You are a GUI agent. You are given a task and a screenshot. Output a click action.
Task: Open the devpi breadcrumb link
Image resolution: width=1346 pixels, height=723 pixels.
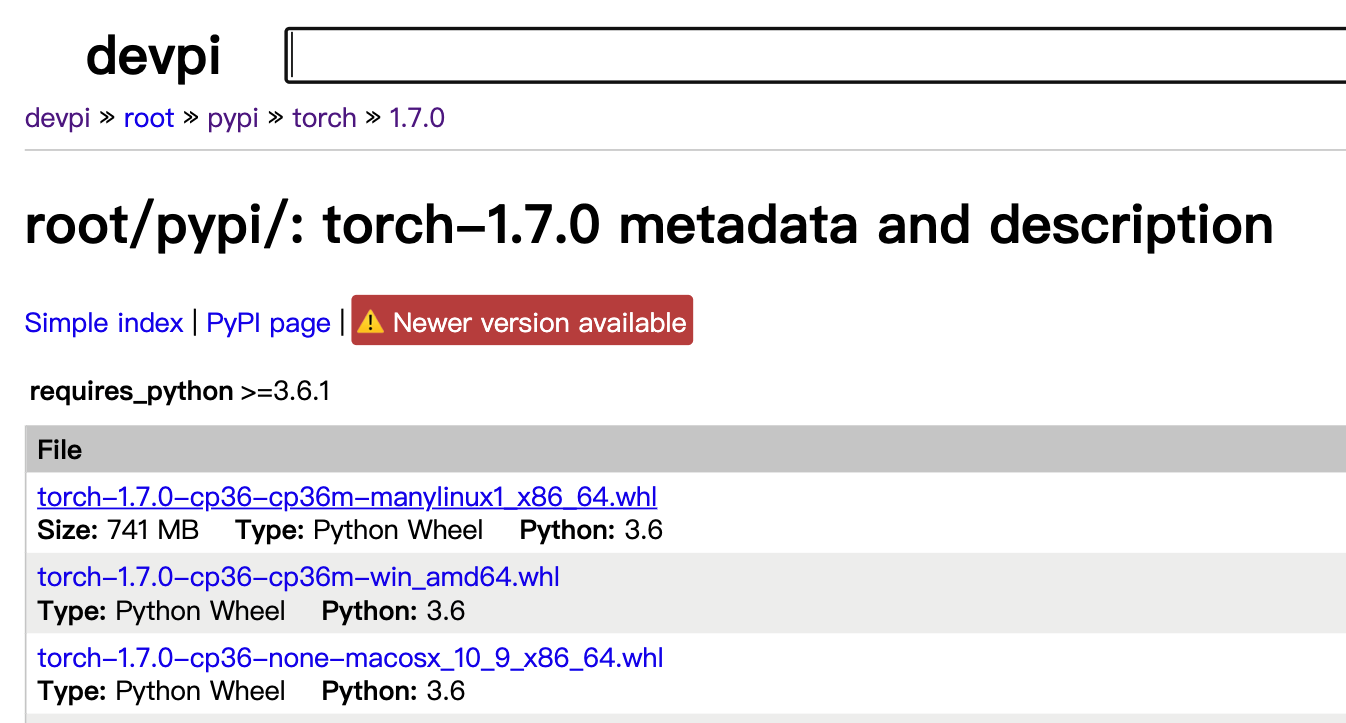pos(57,118)
